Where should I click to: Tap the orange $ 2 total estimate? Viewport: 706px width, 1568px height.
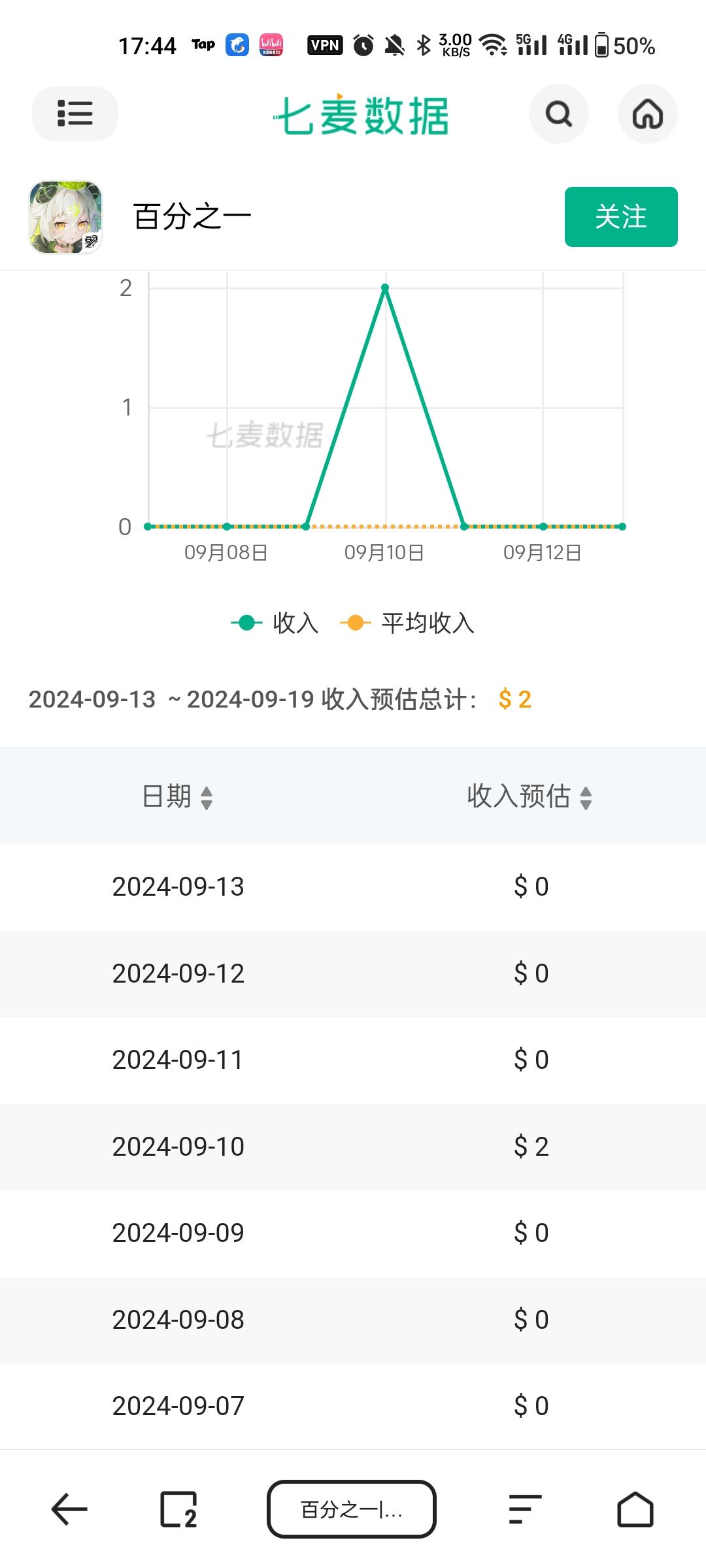[514, 700]
